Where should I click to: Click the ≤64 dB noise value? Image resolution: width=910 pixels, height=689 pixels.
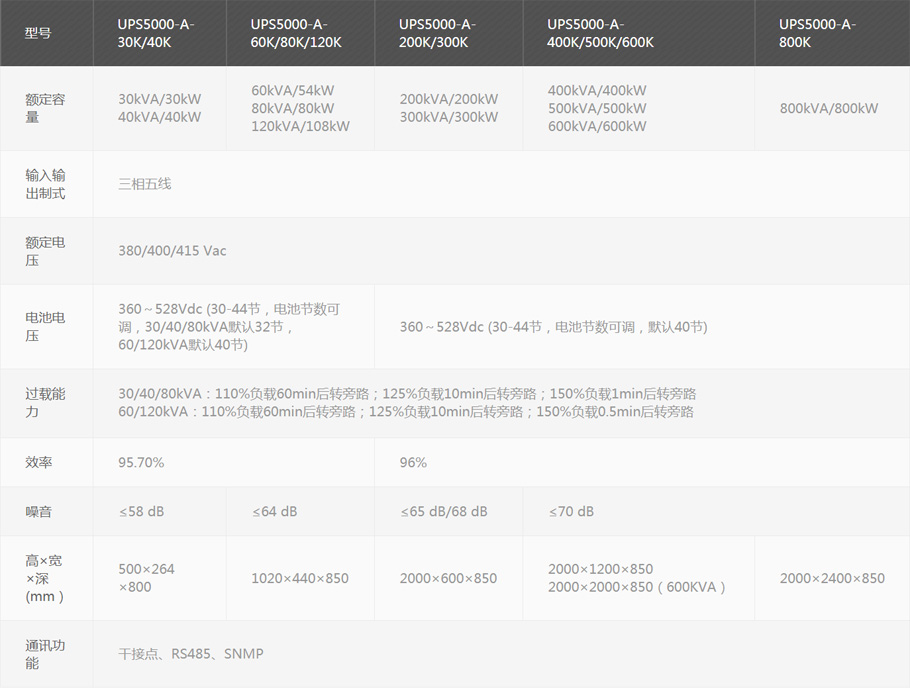pyautogui.click(x=275, y=511)
